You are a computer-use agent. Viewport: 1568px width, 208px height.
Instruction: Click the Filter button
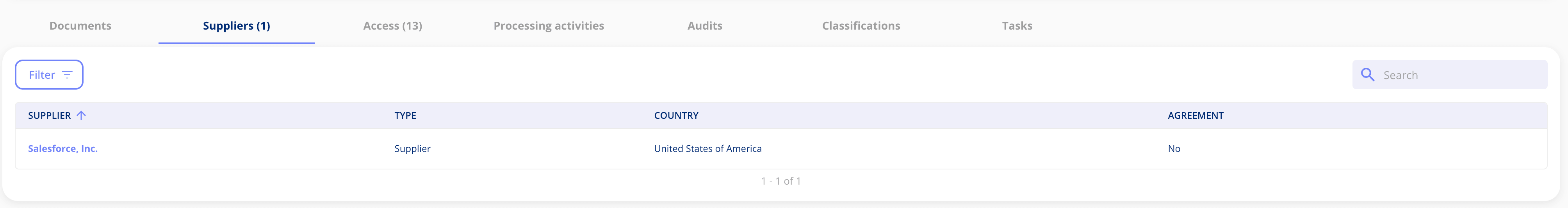[49, 74]
